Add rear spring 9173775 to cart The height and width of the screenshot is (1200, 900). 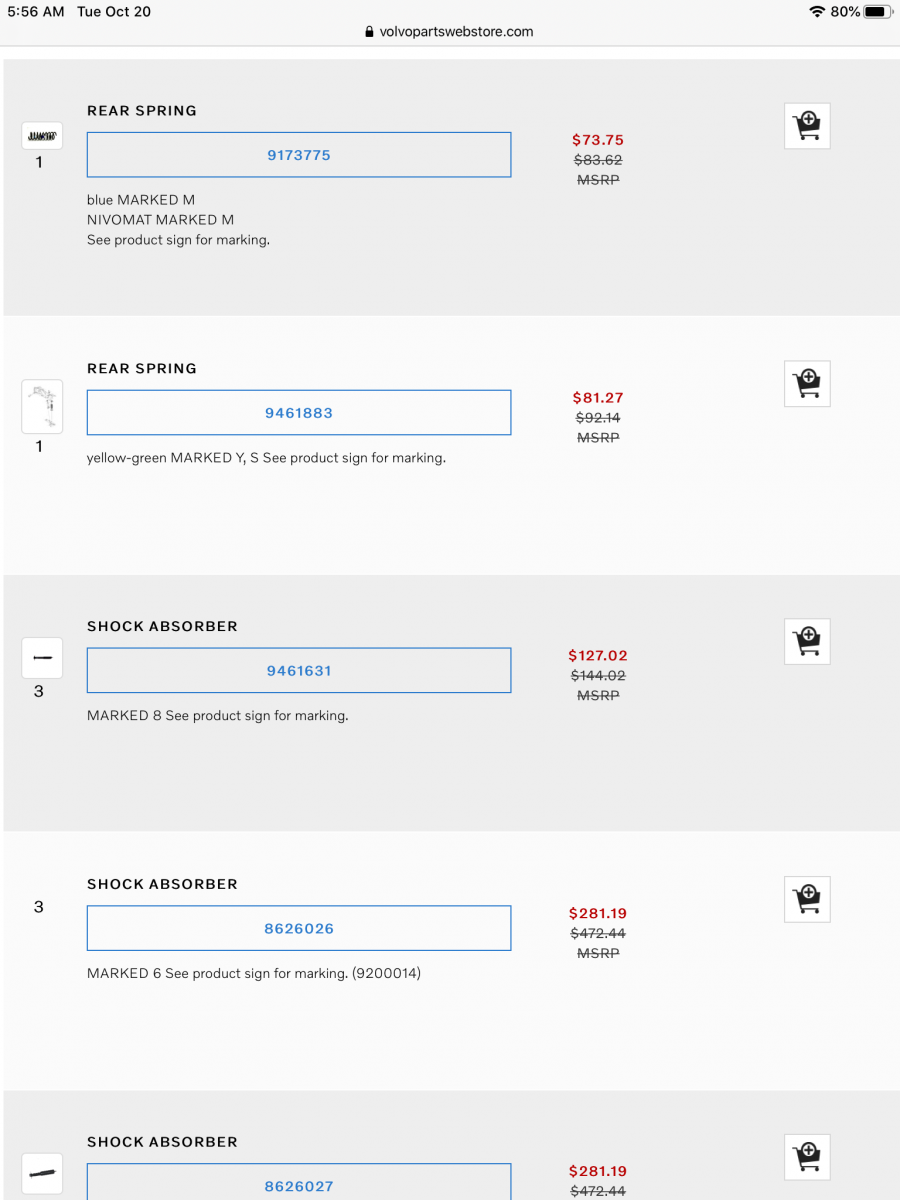tap(806, 126)
